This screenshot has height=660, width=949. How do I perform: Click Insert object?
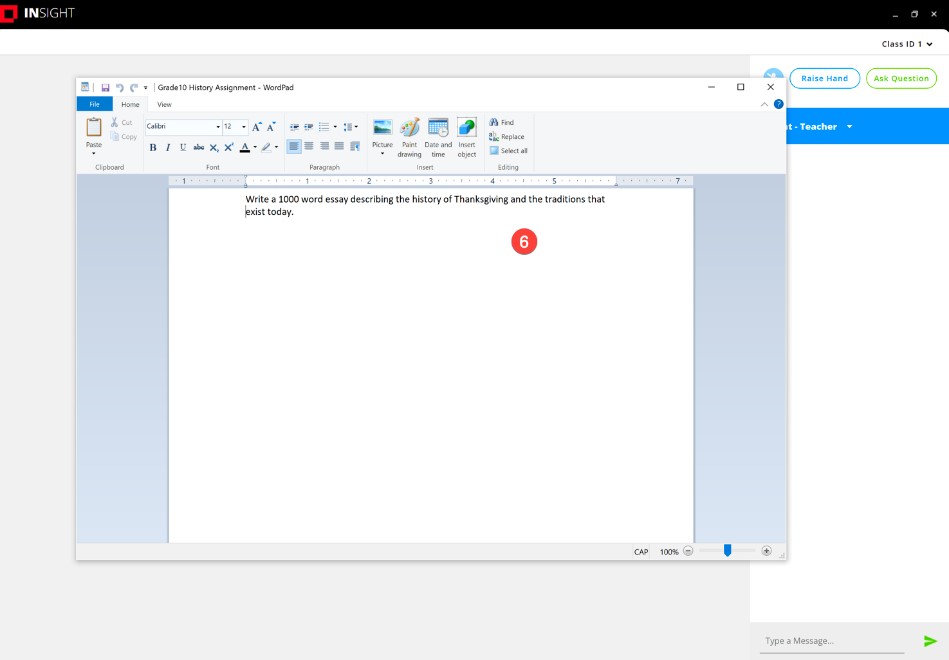pyautogui.click(x=467, y=137)
